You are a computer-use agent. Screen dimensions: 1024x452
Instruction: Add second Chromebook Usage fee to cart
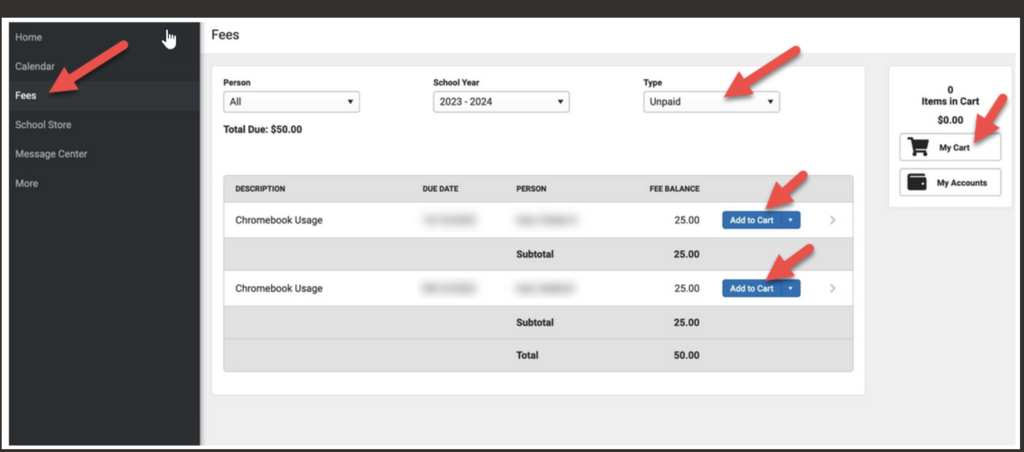point(752,288)
